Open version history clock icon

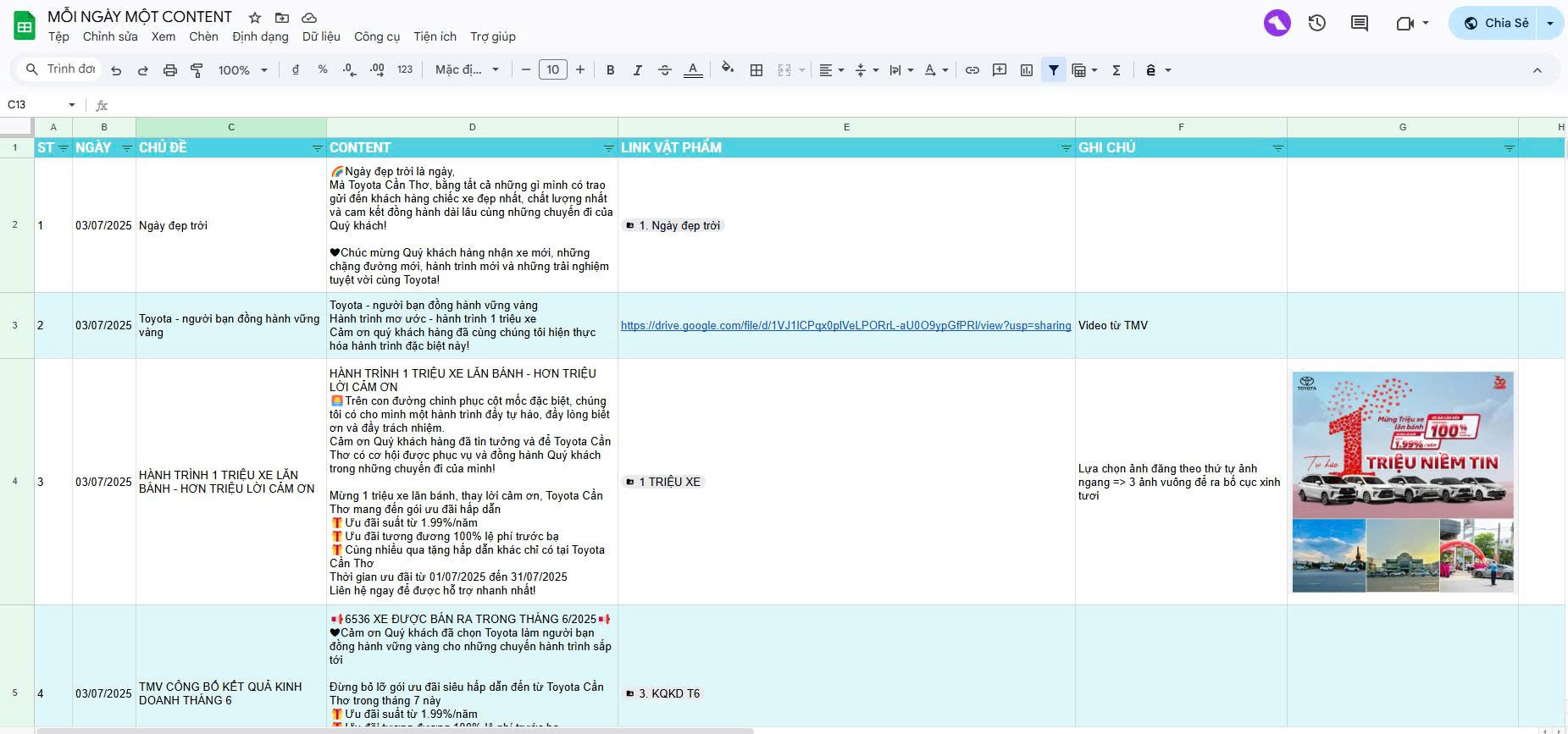tap(1316, 23)
